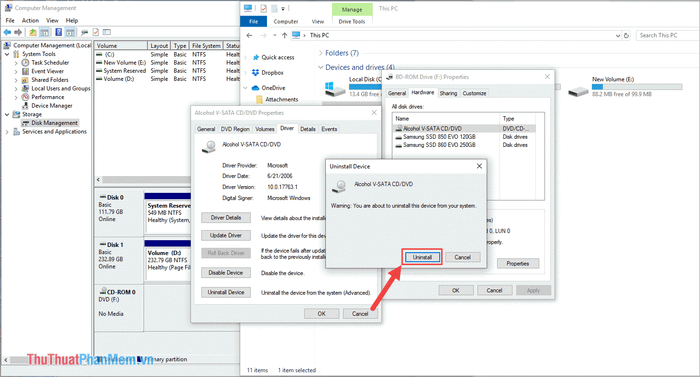The image size is (700, 377).
Task: Click the Quick access star icon
Action: (x=256, y=57)
